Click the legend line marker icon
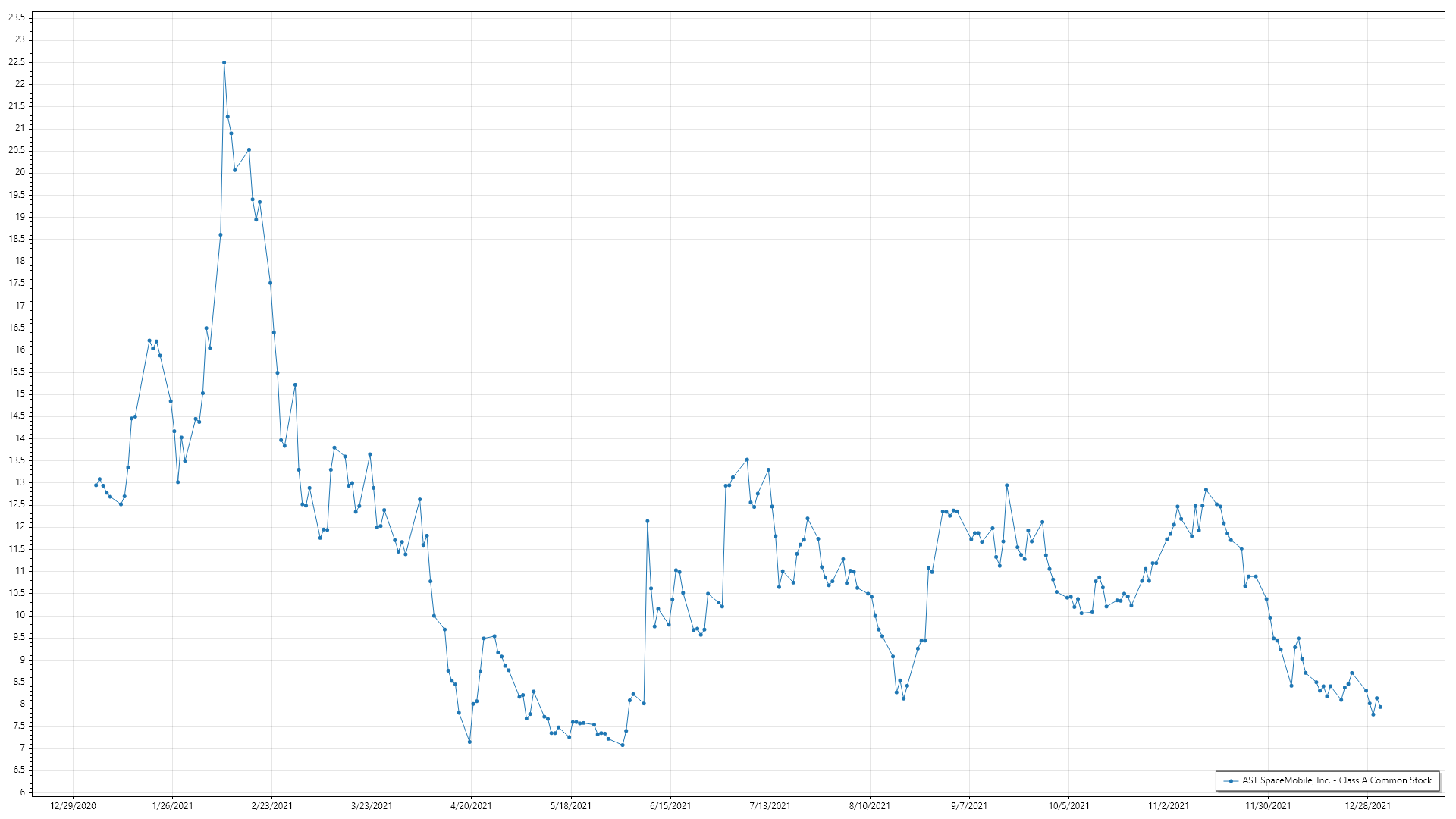The width and height of the screenshot is (1456, 819). [1230, 780]
